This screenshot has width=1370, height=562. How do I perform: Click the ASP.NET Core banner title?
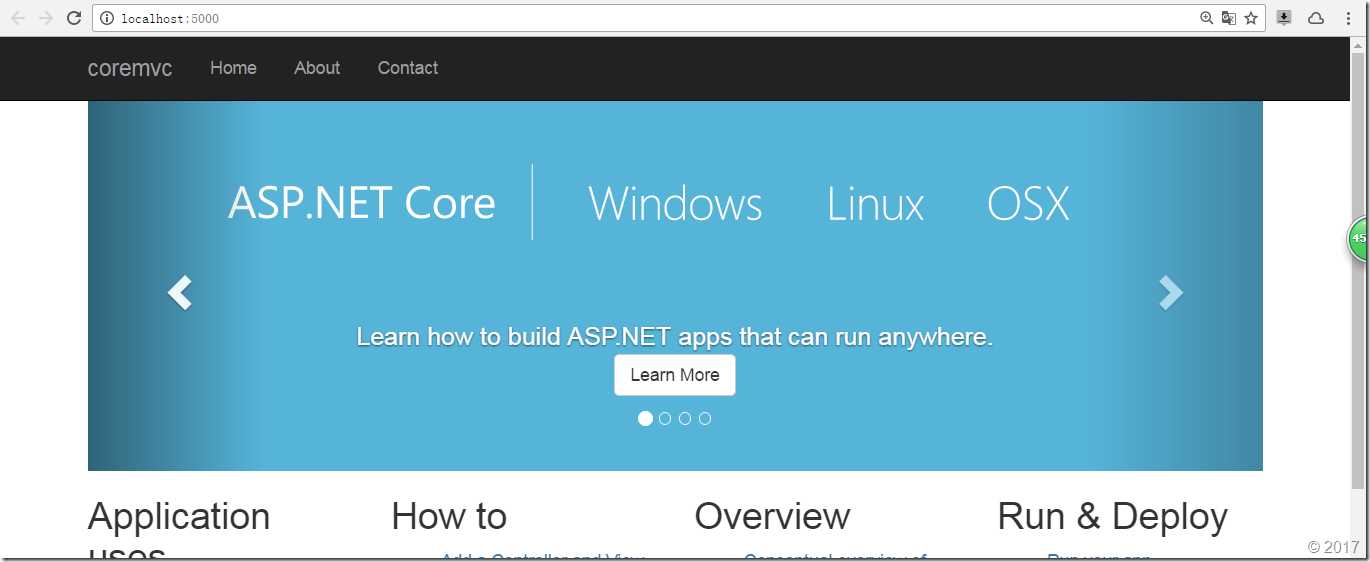pos(362,203)
